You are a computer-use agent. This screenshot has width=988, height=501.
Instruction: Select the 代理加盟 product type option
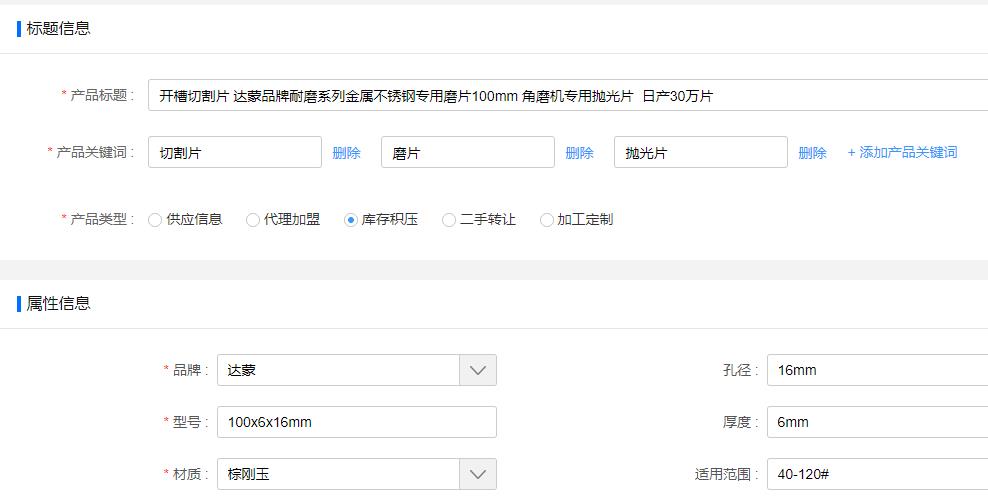[253, 220]
